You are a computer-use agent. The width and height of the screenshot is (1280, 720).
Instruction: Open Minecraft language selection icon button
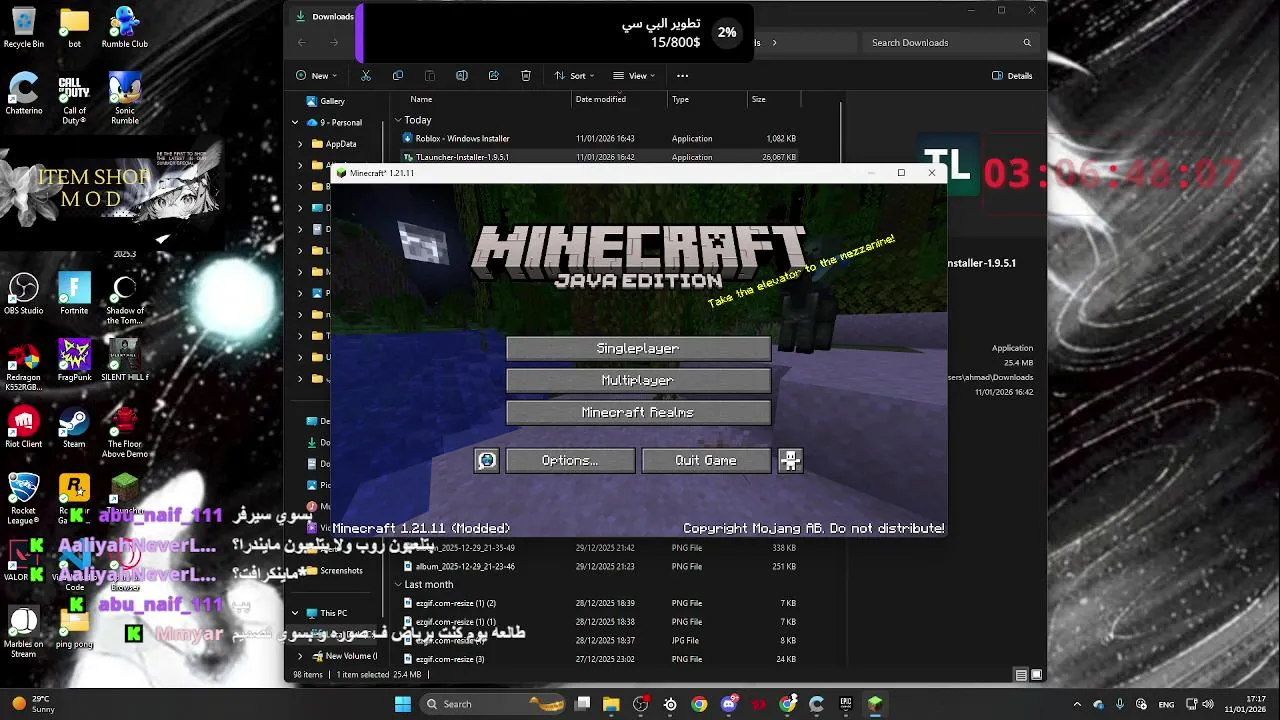486,460
